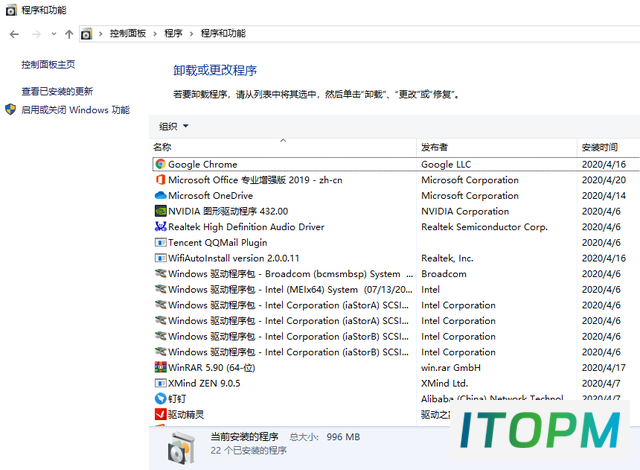This screenshot has width=640, height=470.
Task: Select XMind ZEN 9.0.5 entry
Action: 204,383
